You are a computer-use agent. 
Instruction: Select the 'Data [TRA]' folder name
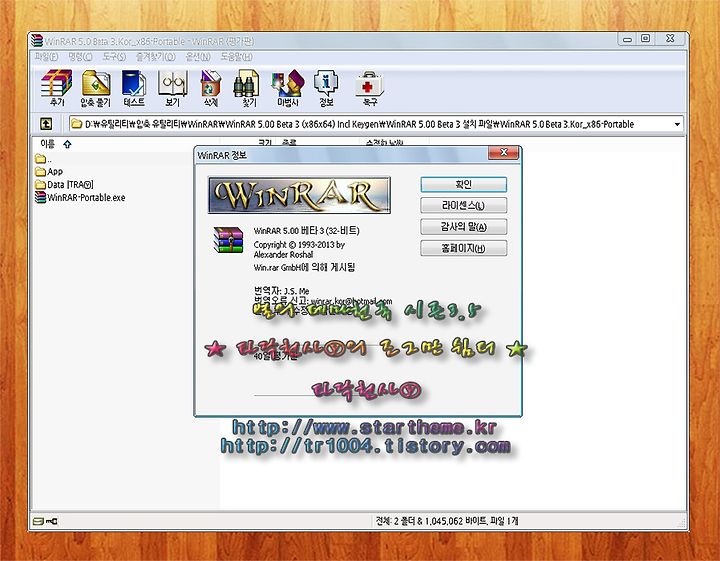click(70, 185)
